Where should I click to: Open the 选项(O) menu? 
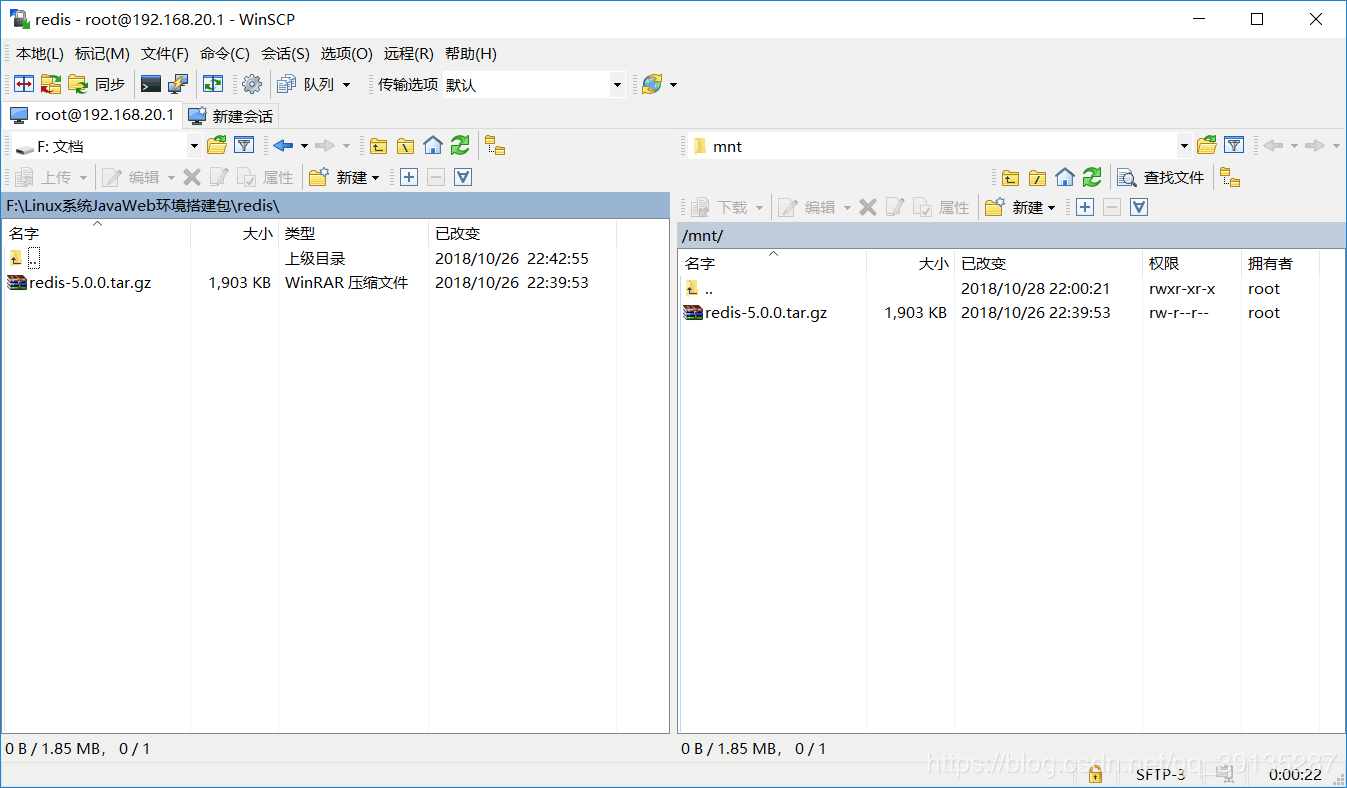click(346, 54)
